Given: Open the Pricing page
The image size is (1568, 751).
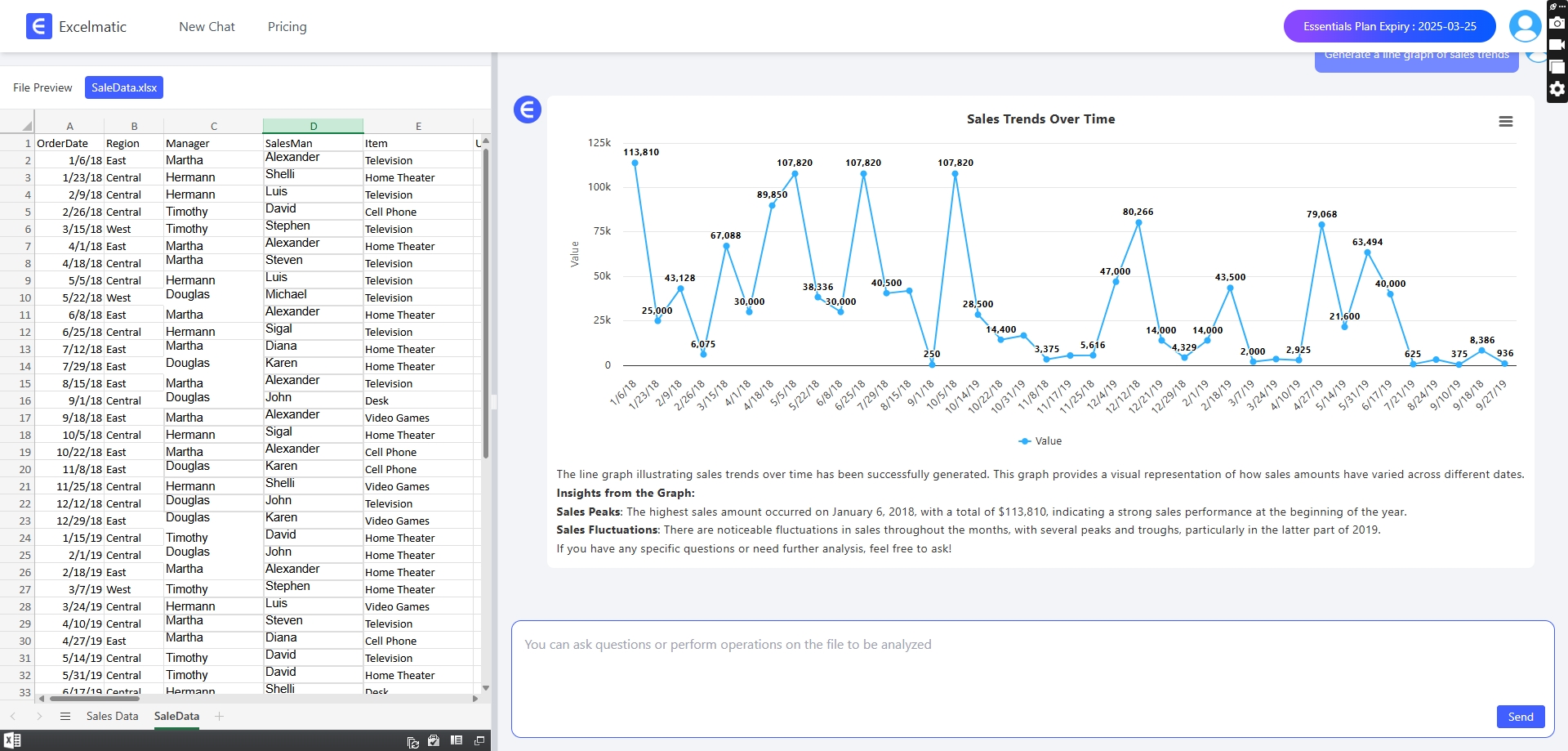Looking at the screenshot, I should 287,26.
